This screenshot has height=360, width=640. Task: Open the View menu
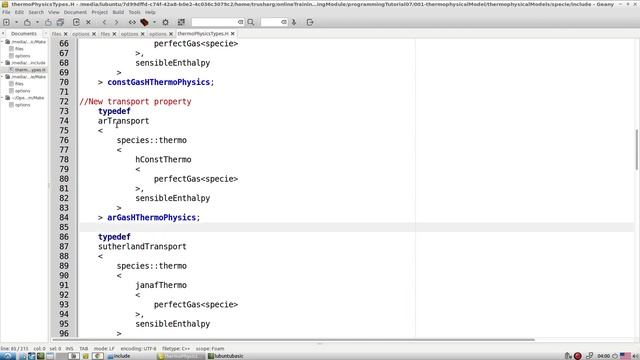pos(53,12)
